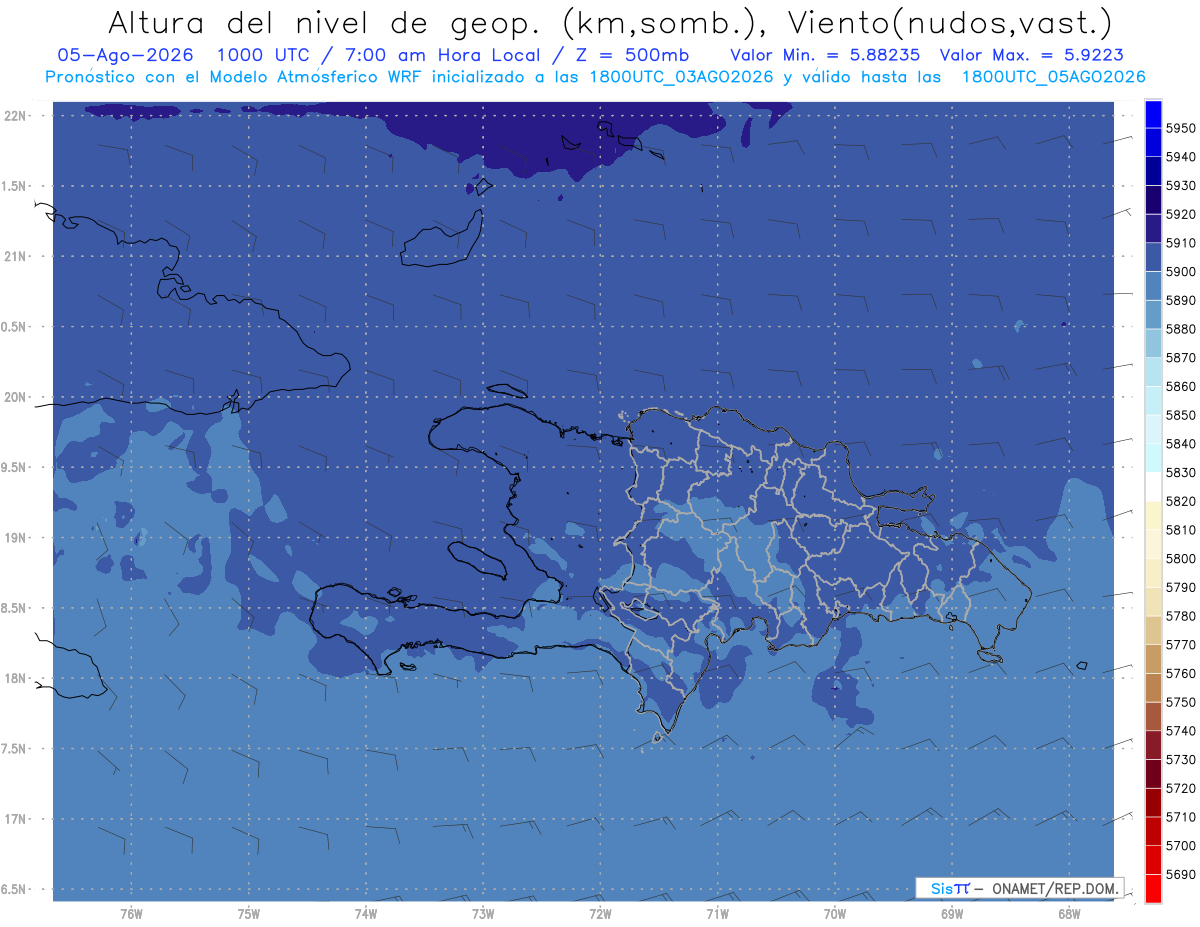Click the '71W' longitude label

point(717,914)
